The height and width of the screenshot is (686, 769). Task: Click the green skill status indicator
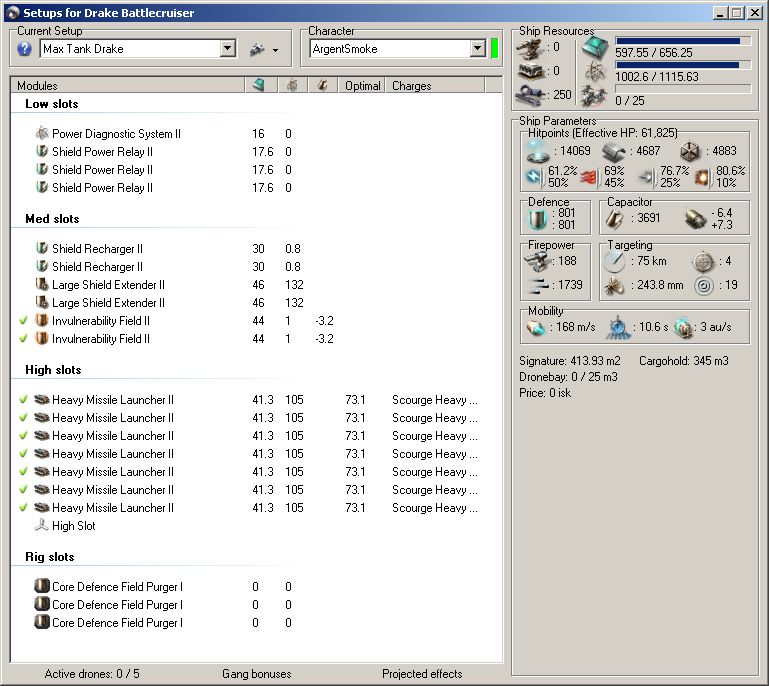[x=494, y=49]
